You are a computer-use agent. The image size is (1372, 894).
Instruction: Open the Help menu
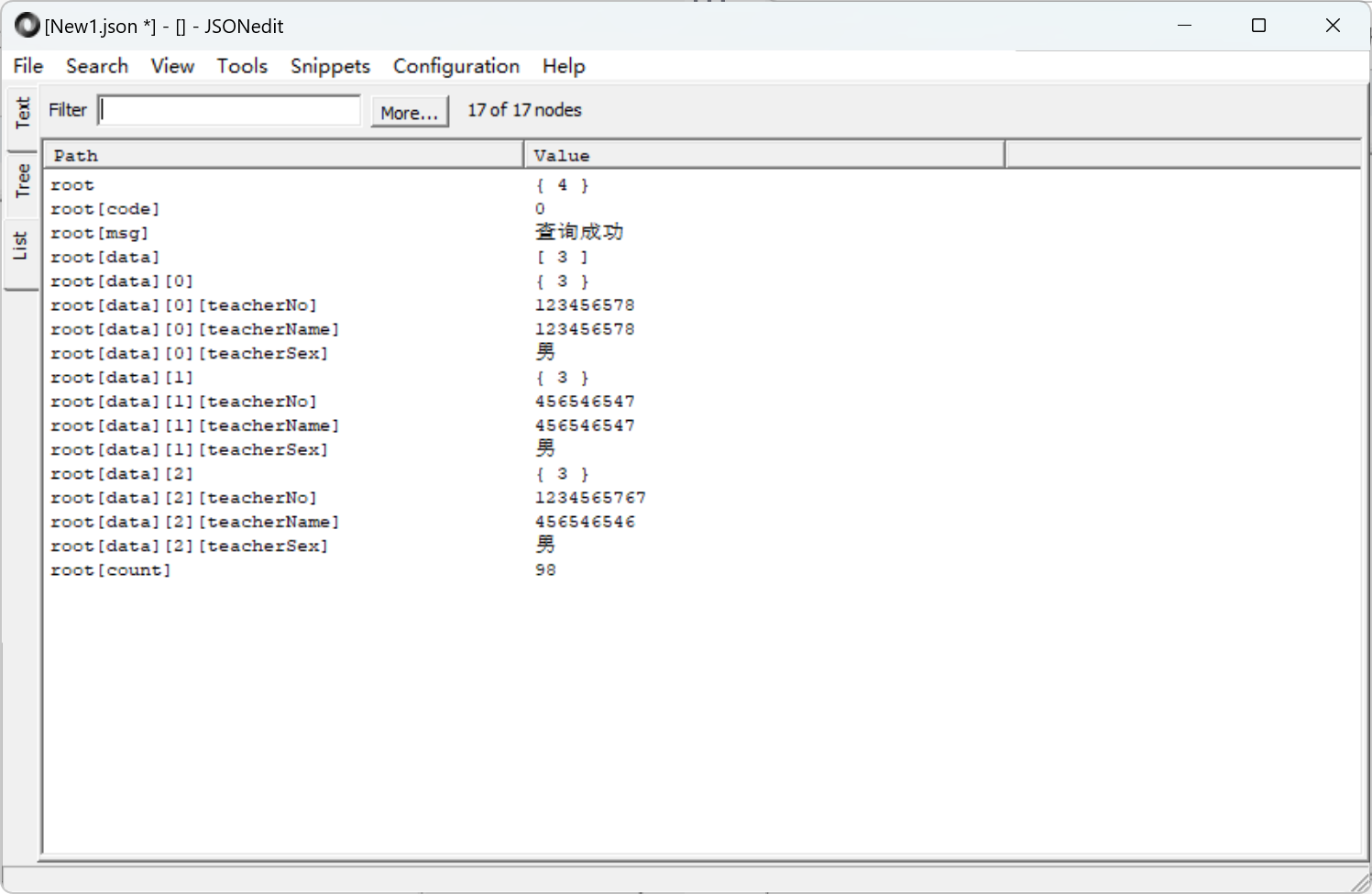[564, 66]
